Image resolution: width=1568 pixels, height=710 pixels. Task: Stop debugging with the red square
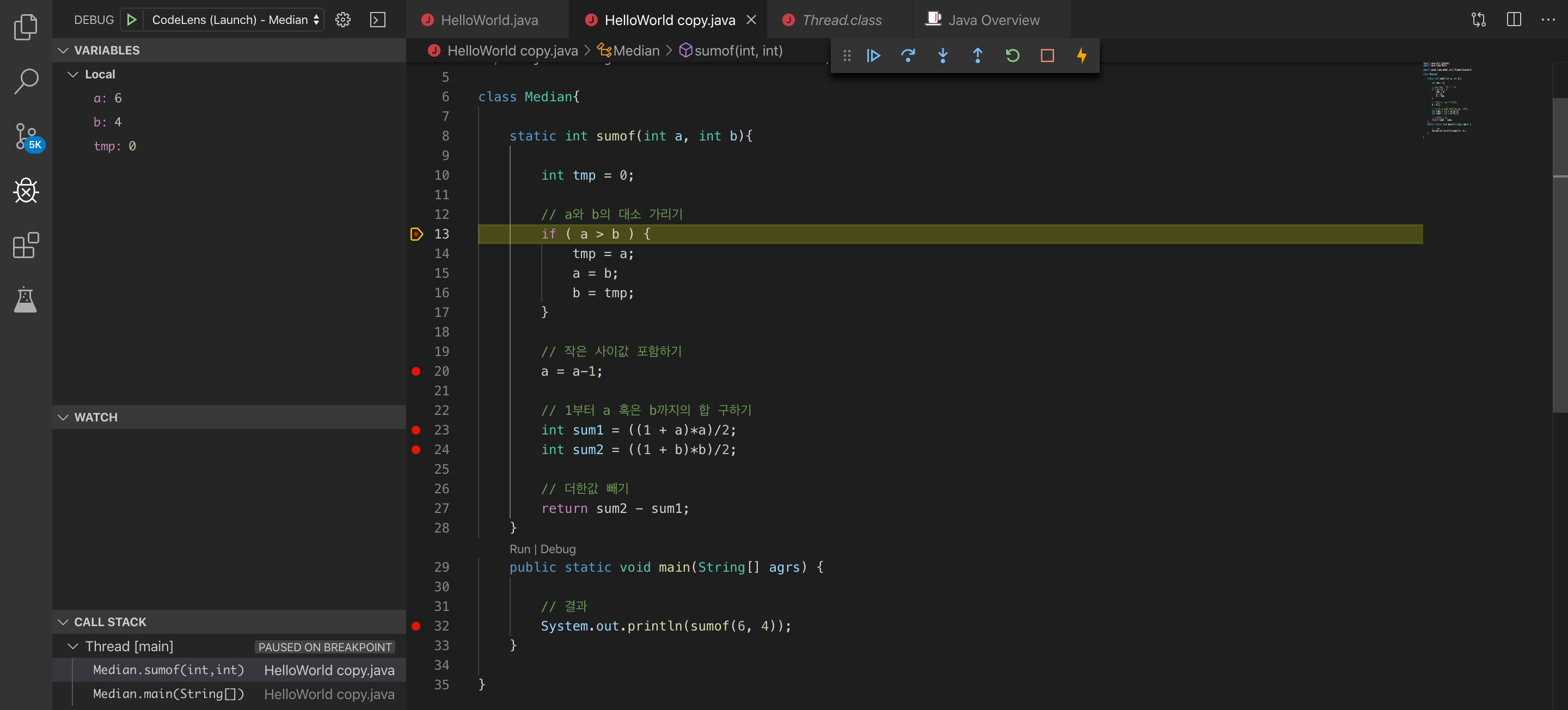tap(1047, 56)
